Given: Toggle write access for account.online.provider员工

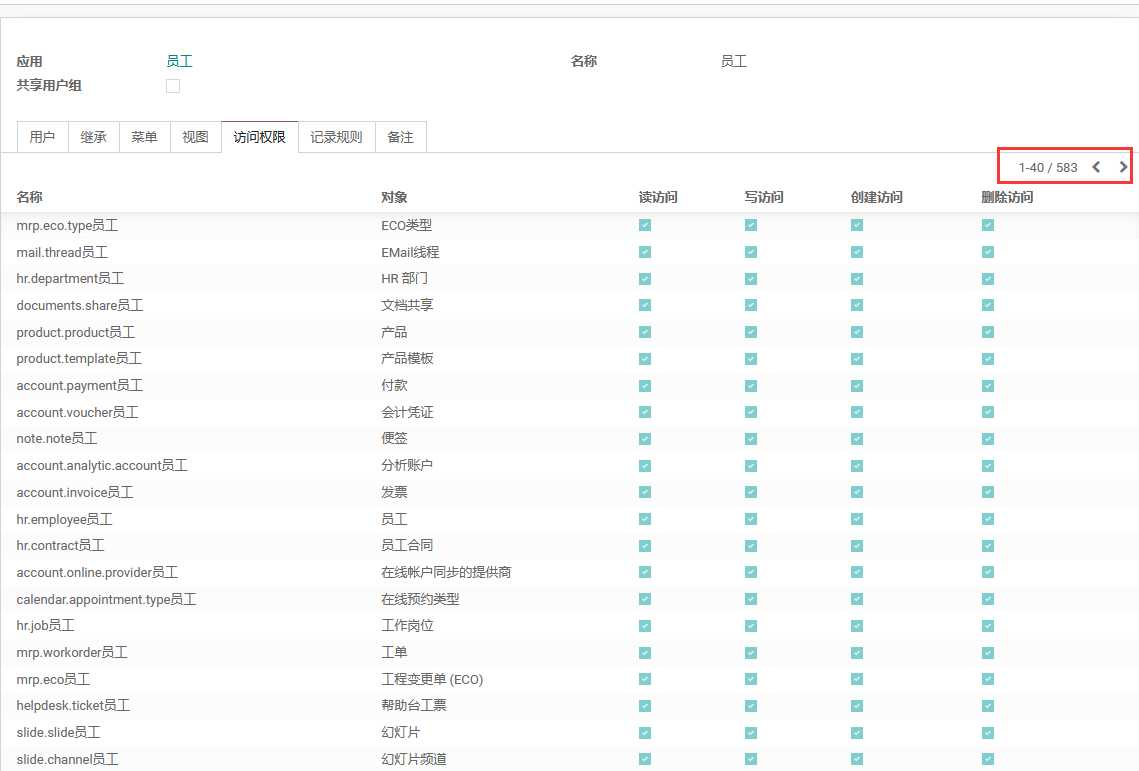Looking at the screenshot, I should [x=751, y=572].
